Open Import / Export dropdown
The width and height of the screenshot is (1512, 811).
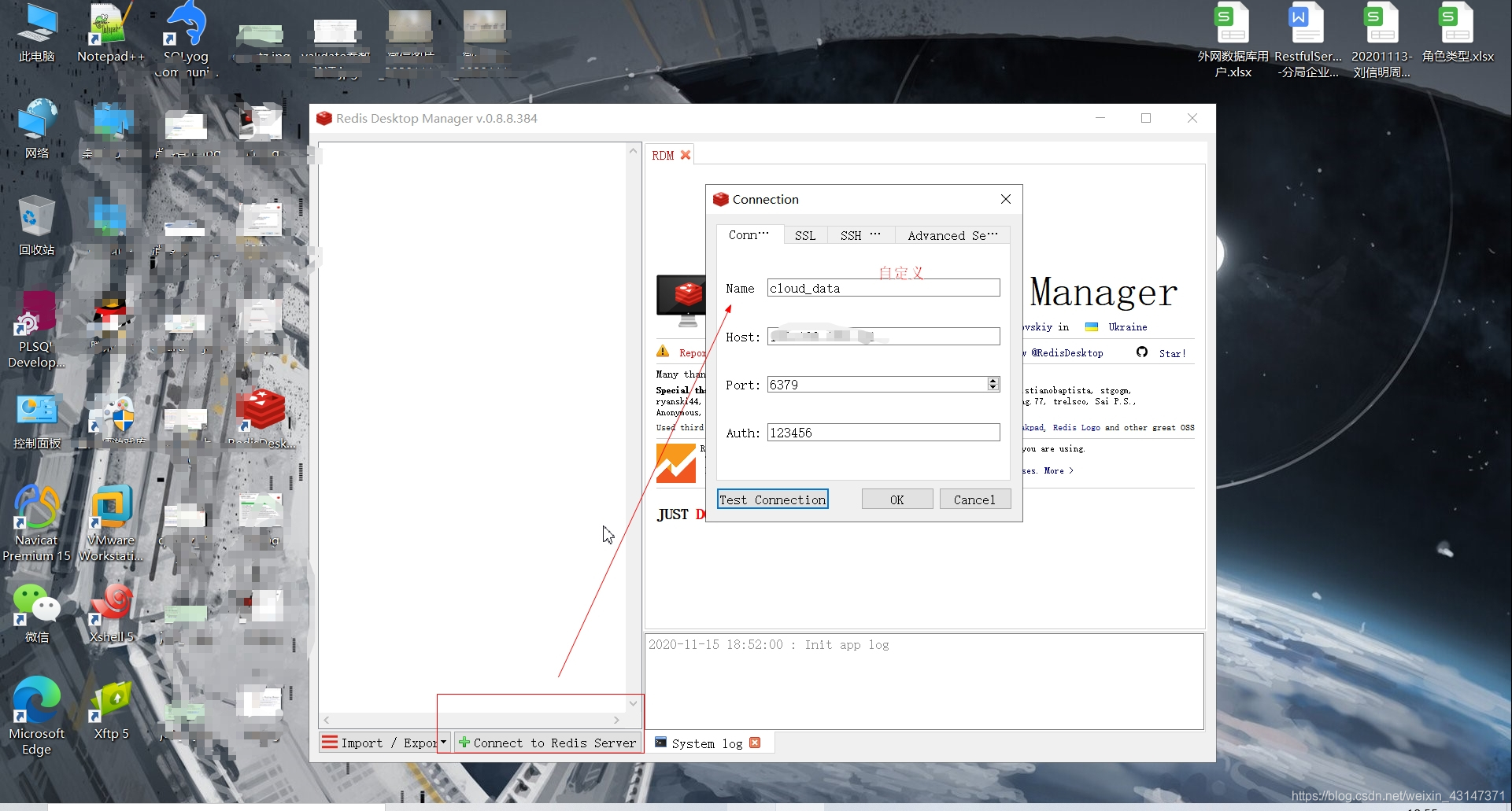click(385, 743)
